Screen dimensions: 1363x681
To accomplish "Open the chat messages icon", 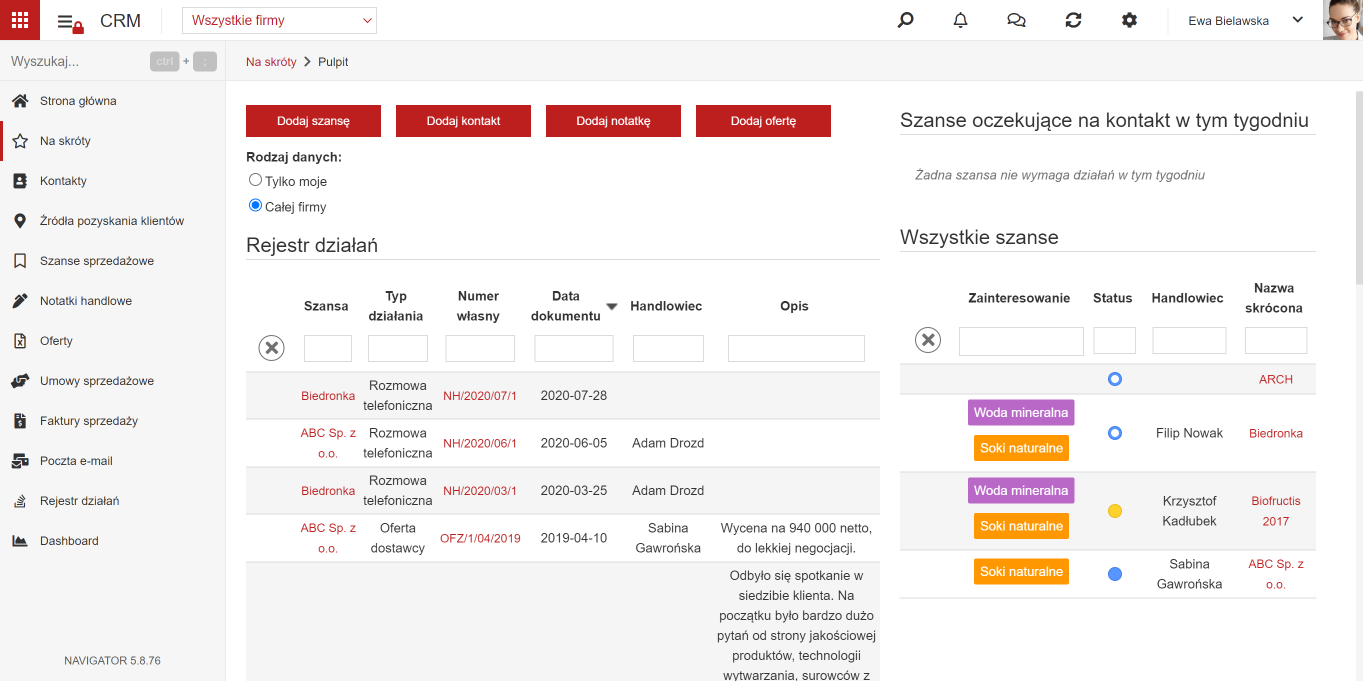I will click(x=1017, y=20).
